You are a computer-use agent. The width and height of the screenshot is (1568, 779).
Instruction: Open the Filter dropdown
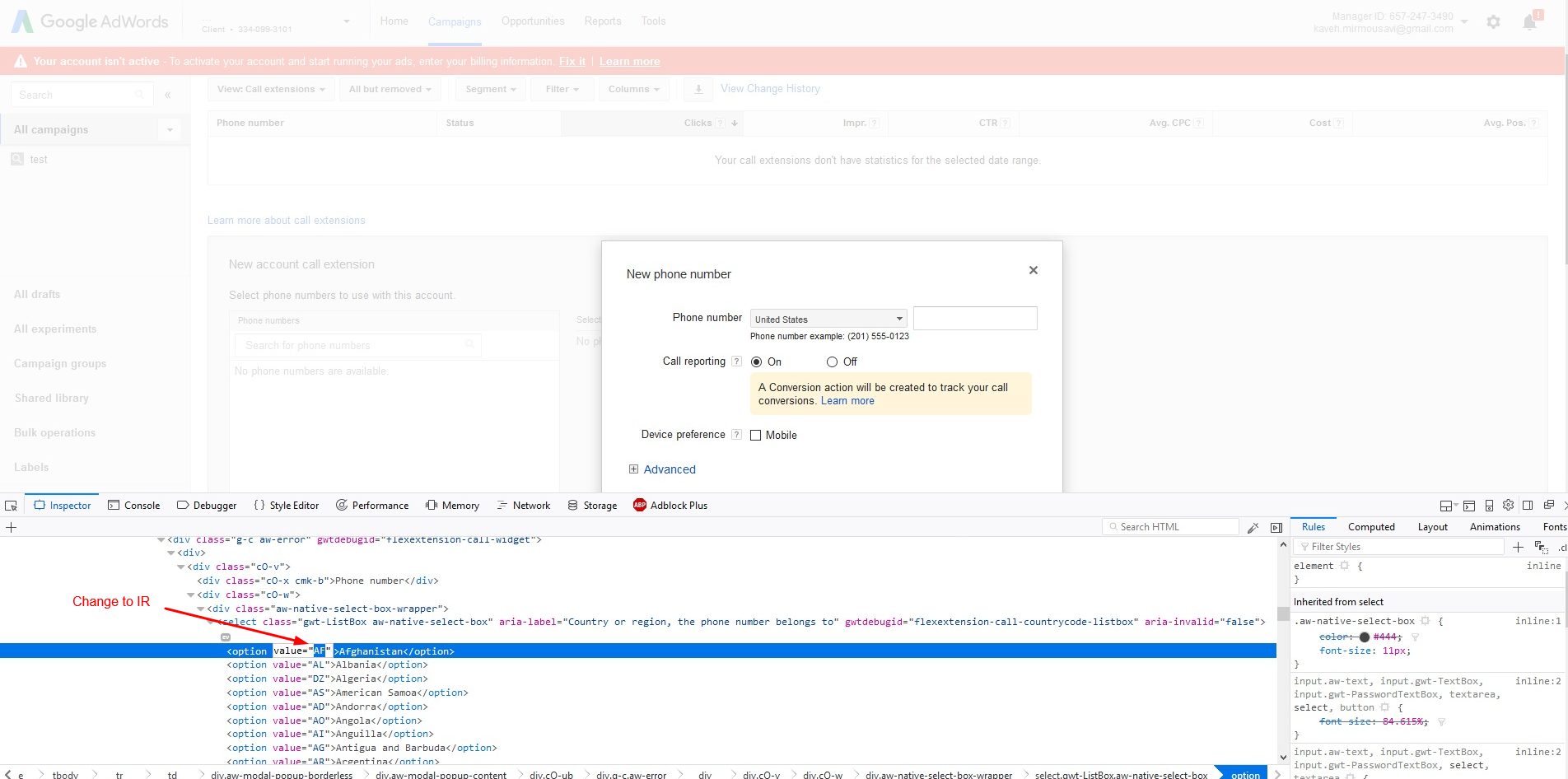562,89
